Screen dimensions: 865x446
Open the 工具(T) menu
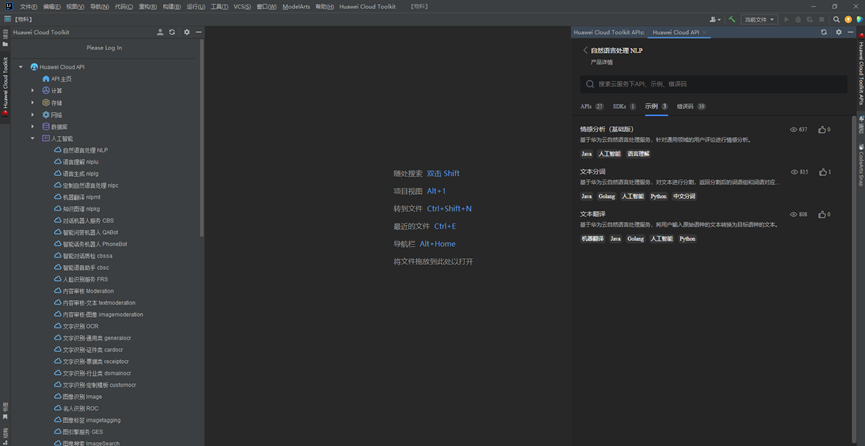(x=220, y=7)
